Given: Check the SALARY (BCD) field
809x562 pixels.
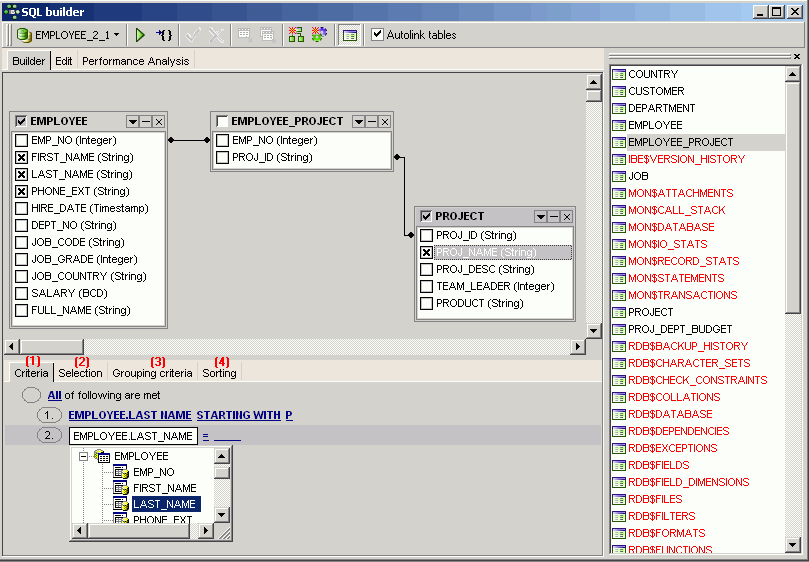Looking at the screenshot, I should point(21,294).
